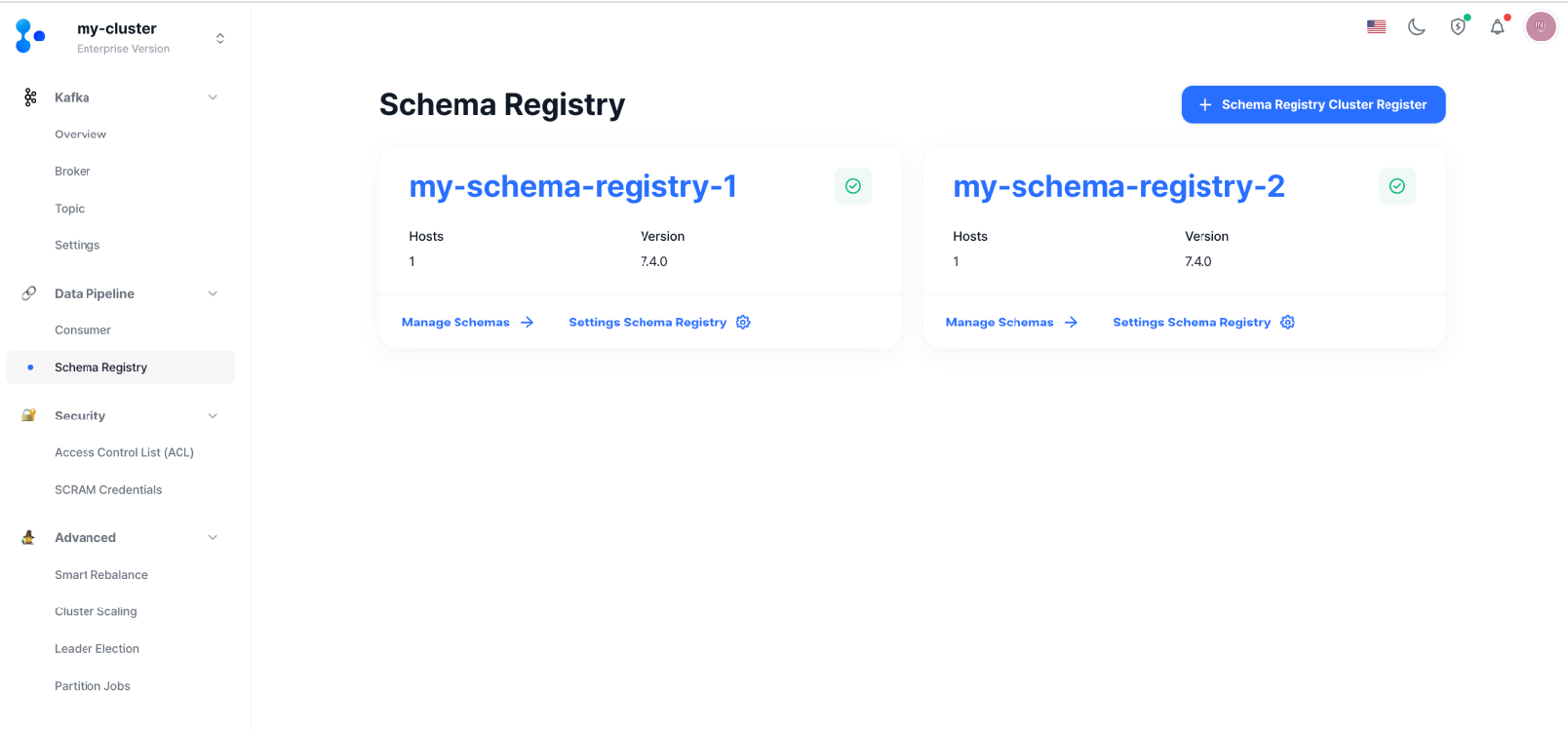Click the Security padlock icon in sidebar

click(27, 415)
